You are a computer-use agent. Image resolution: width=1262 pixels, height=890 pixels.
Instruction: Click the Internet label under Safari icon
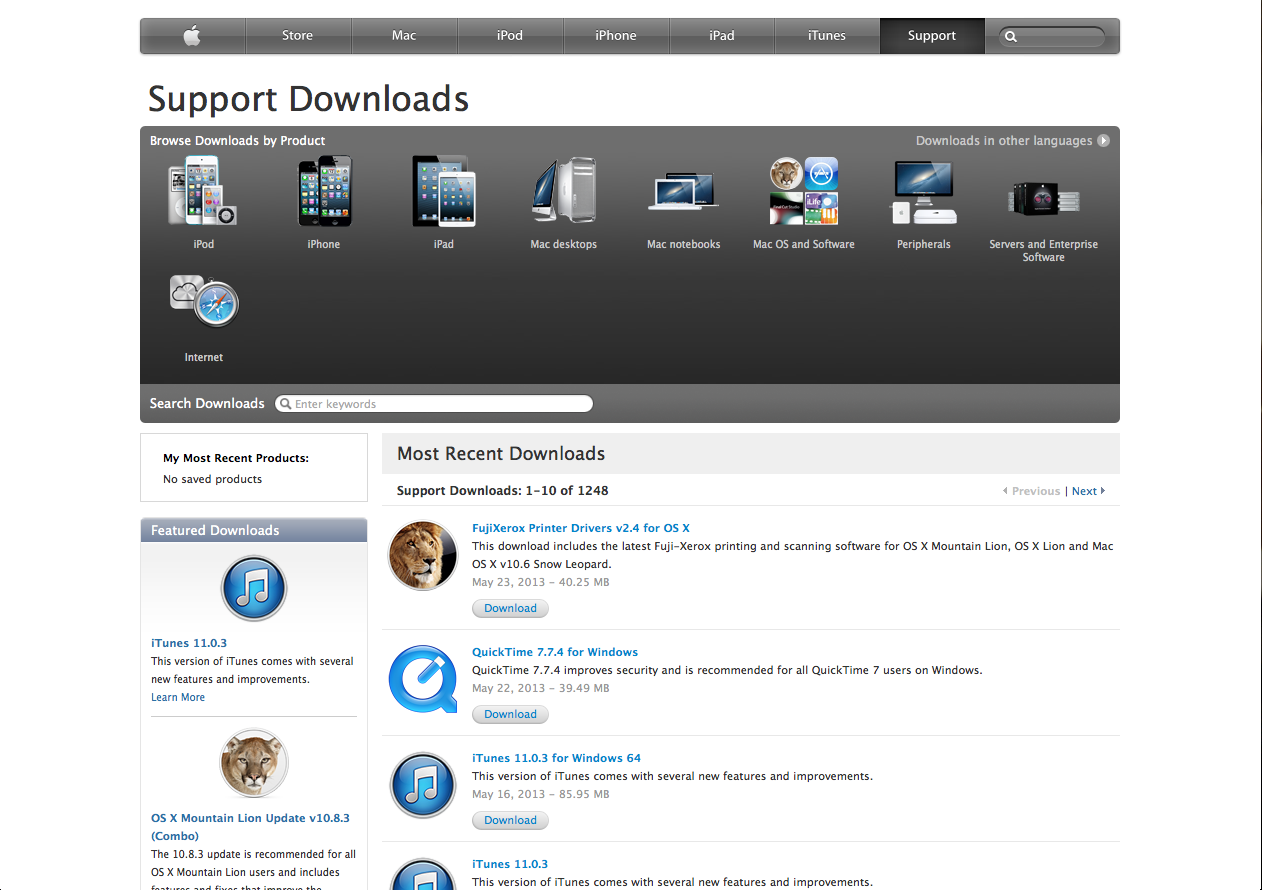point(204,357)
